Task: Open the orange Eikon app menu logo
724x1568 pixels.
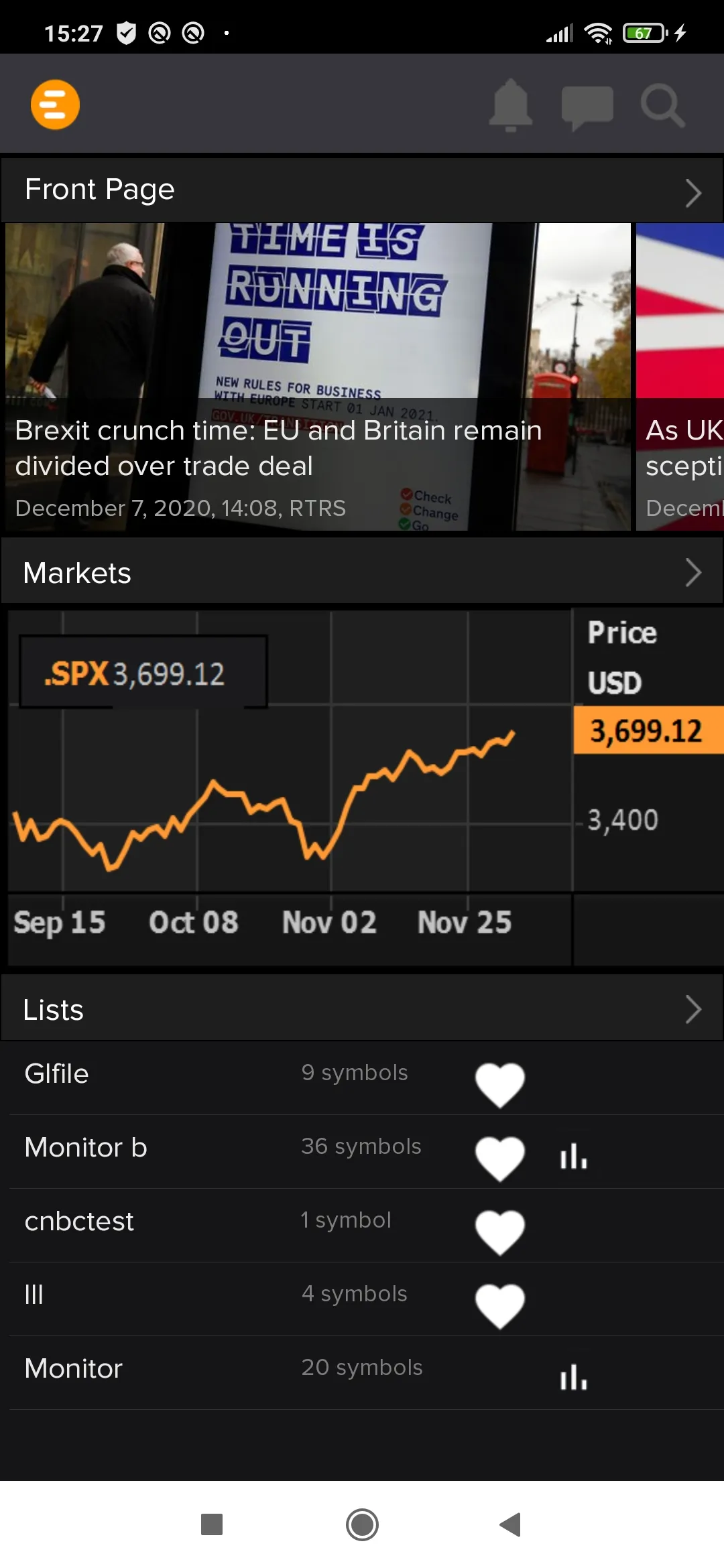Action: point(55,105)
